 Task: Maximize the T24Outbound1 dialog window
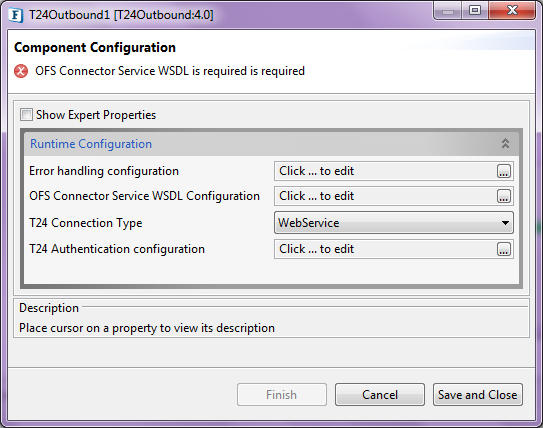pos(475,11)
